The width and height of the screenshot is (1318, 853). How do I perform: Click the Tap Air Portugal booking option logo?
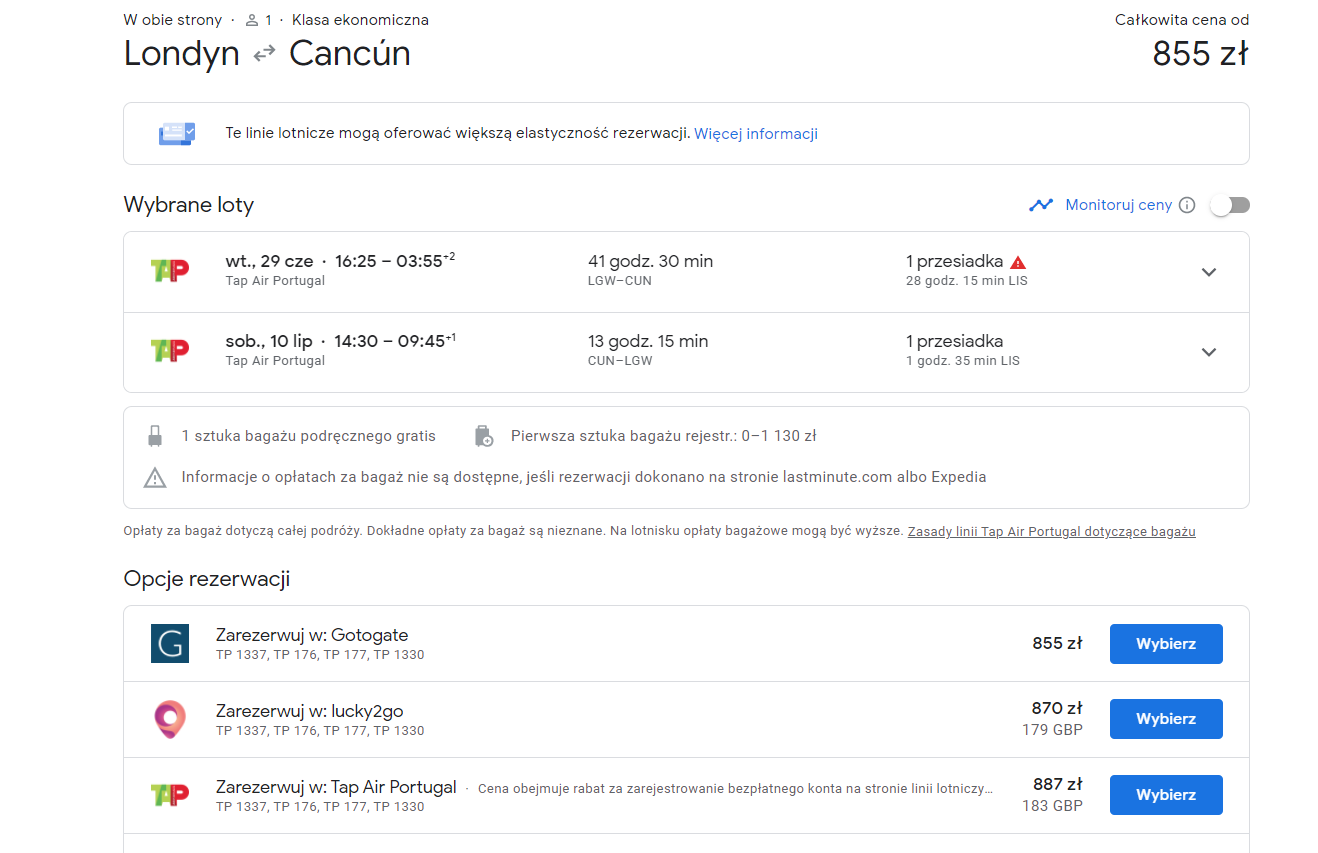[x=169, y=795]
